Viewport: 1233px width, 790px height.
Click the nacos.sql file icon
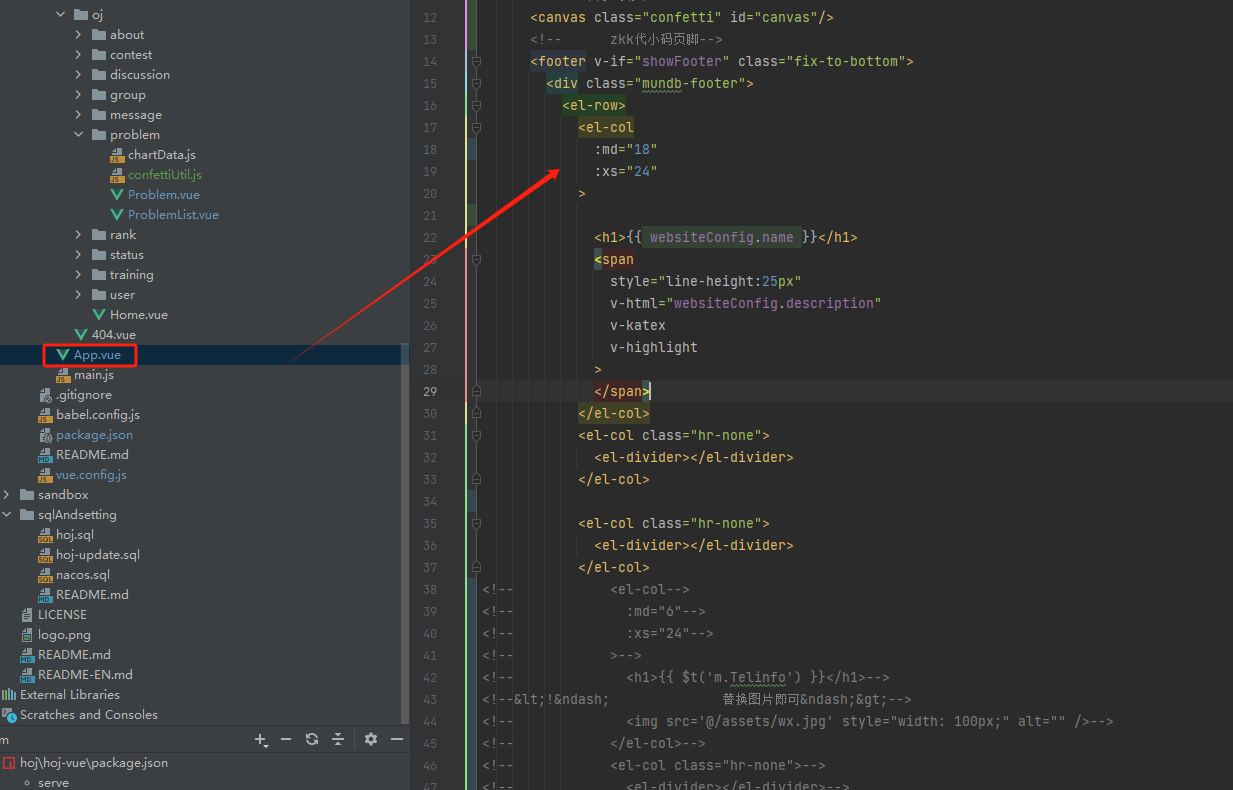[x=45, y=575]
